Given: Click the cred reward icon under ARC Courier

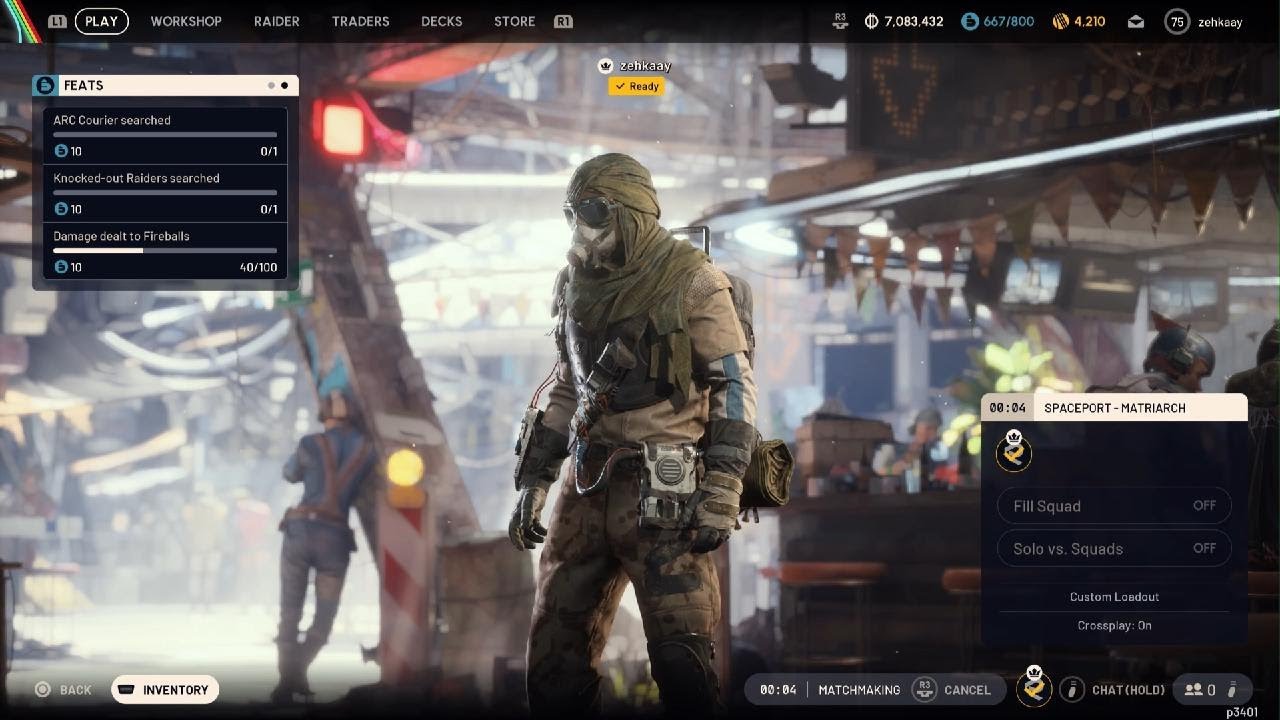Looking at the screenshot, I should click(60, 151).
